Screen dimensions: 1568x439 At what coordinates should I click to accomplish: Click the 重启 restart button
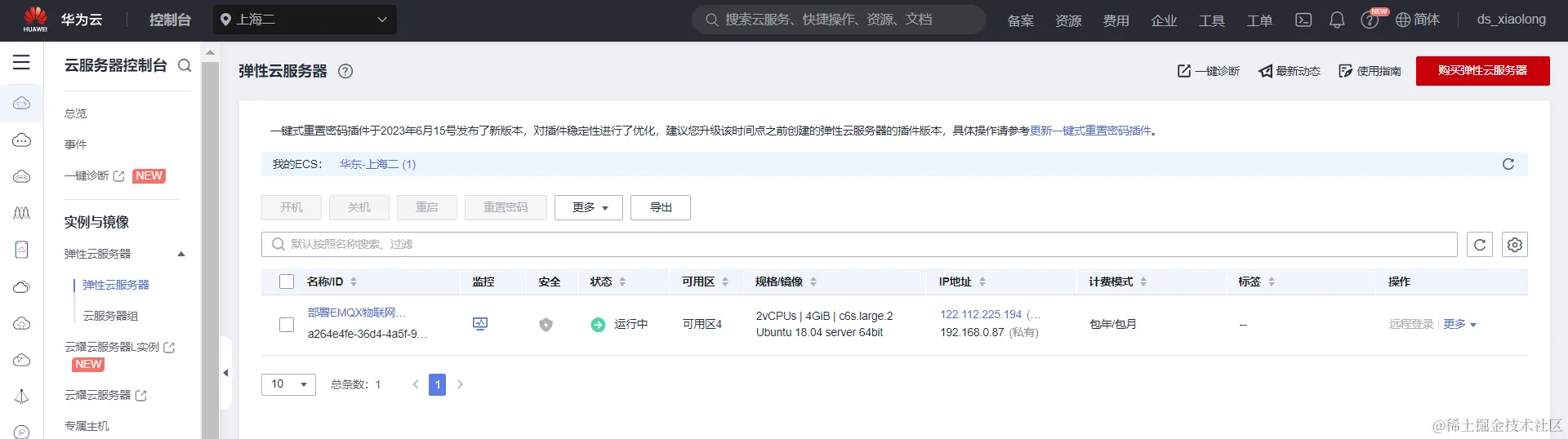coord(427,207)
